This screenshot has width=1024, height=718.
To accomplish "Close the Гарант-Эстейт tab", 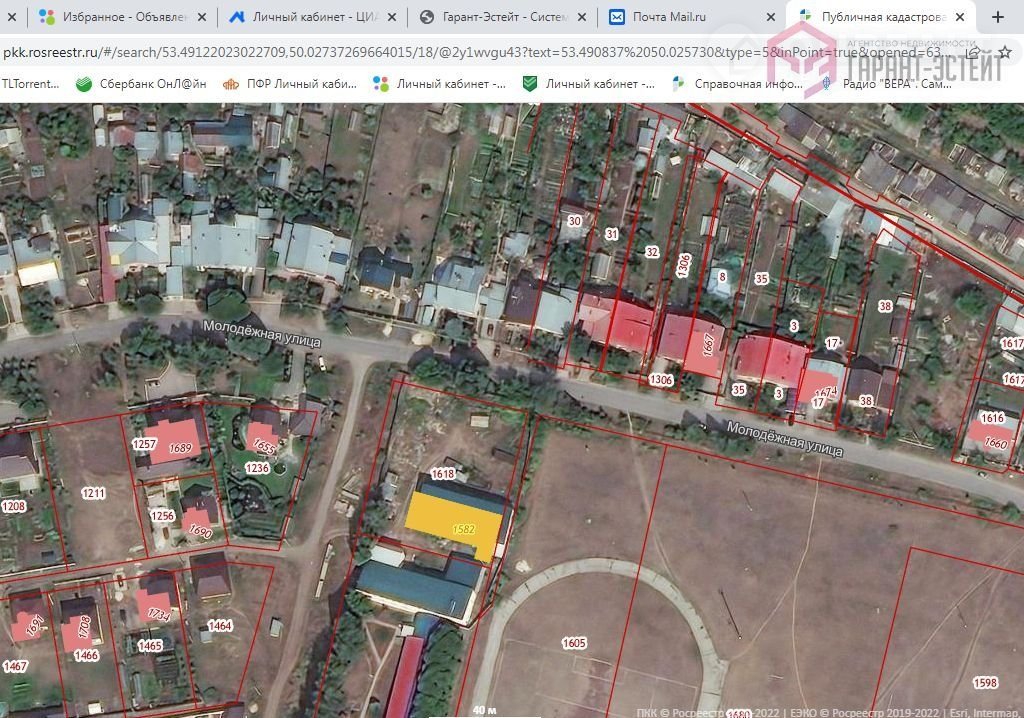I will (582, 17).
